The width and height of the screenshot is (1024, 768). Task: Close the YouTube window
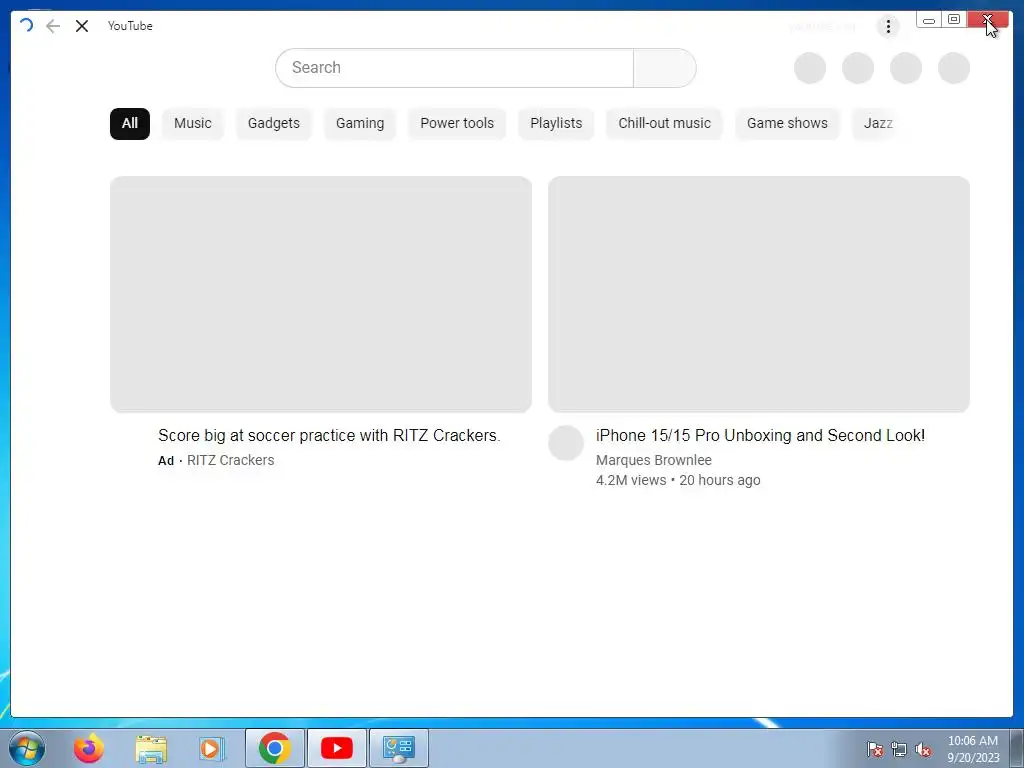coord(987,20)
